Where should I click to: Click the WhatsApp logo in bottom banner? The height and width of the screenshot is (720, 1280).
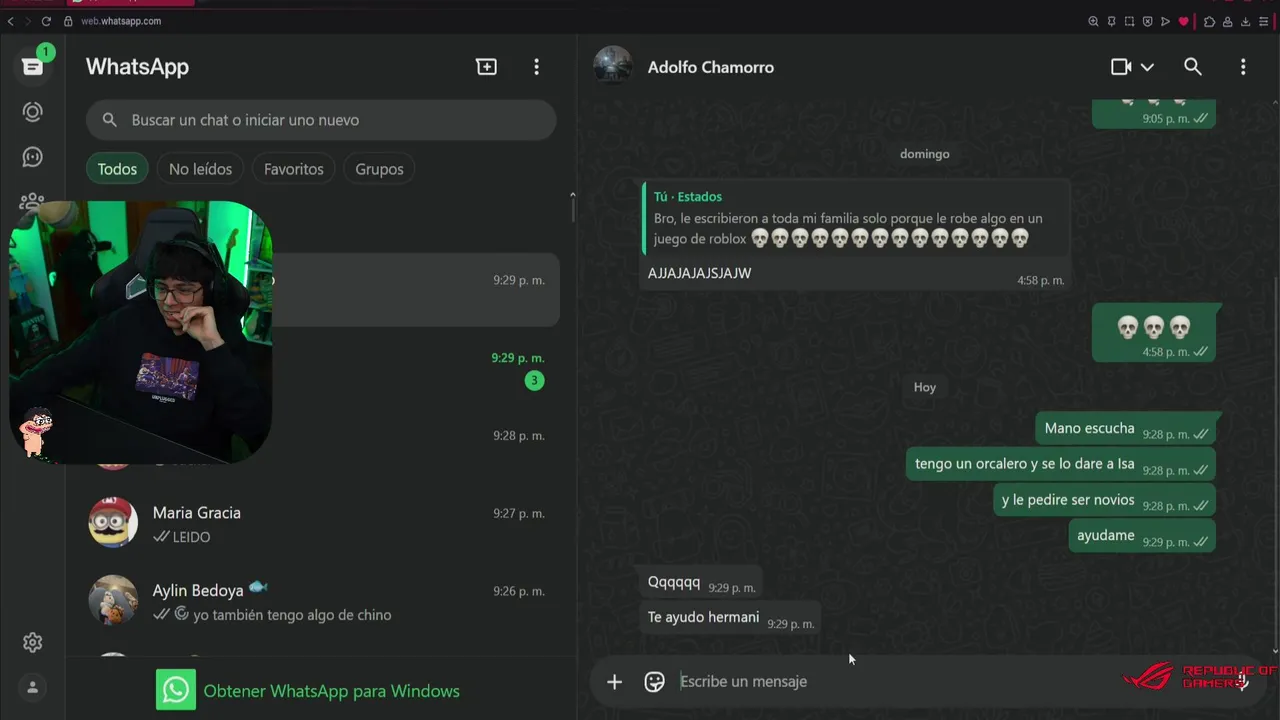[176, 690]
